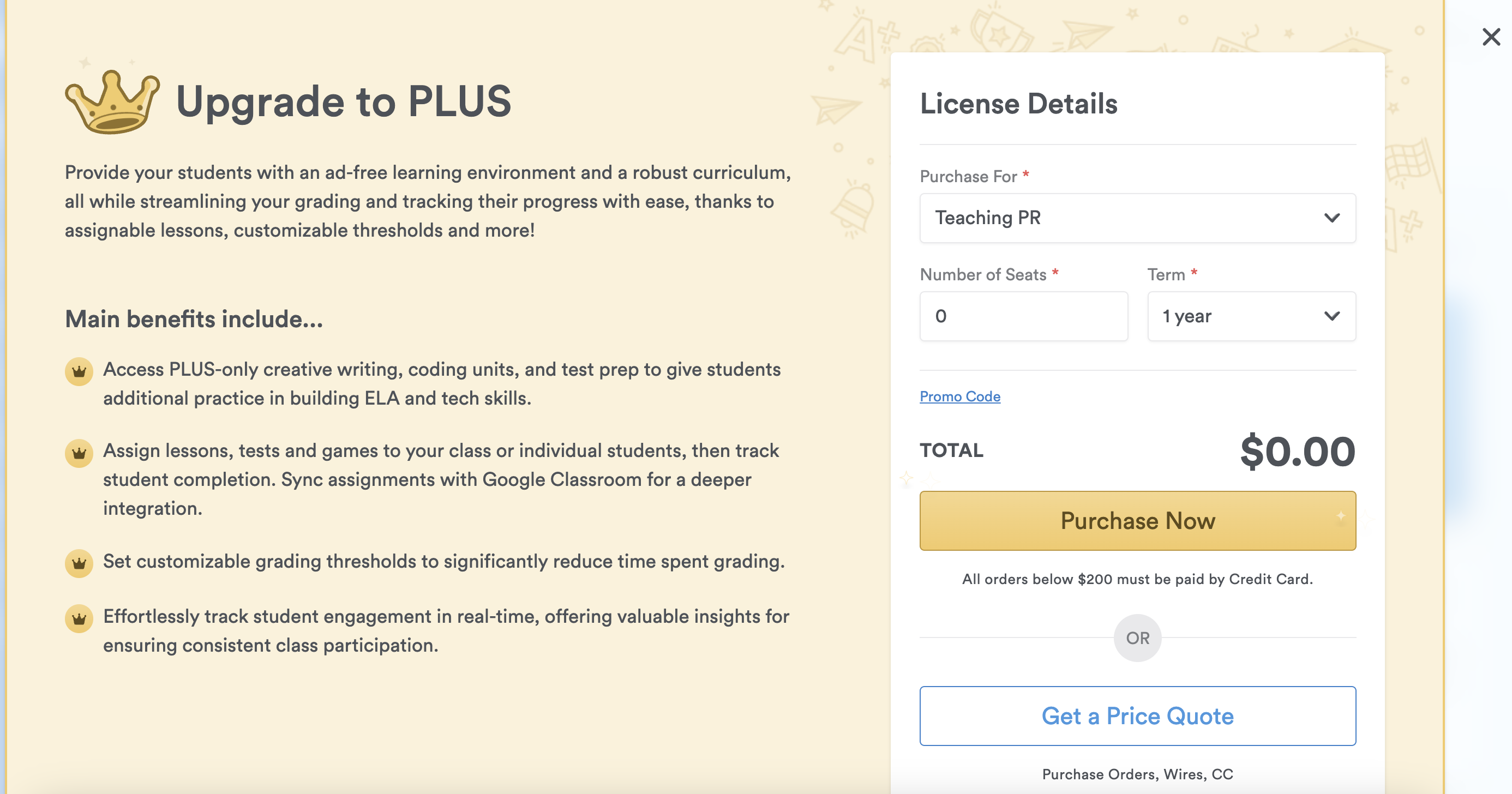Click the Upgrade to PLUS heading

click(x=344, y=101)
